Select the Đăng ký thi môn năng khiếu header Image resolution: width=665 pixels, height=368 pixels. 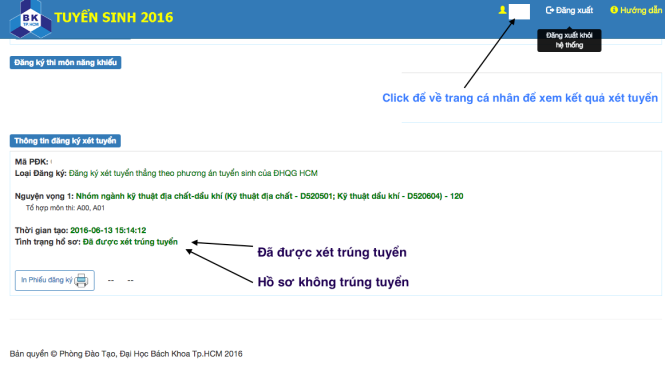tap(65, 62)
